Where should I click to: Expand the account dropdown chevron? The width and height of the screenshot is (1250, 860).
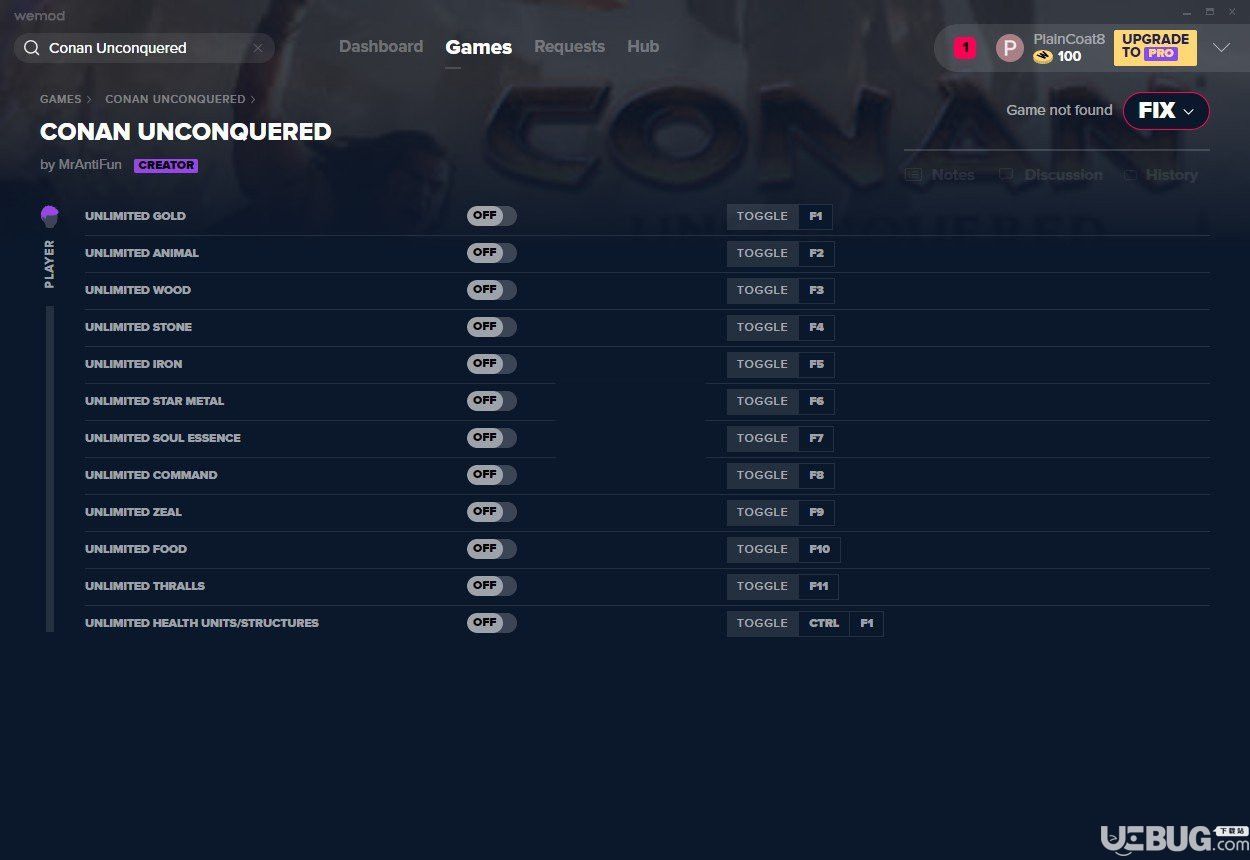point(1221,47)
